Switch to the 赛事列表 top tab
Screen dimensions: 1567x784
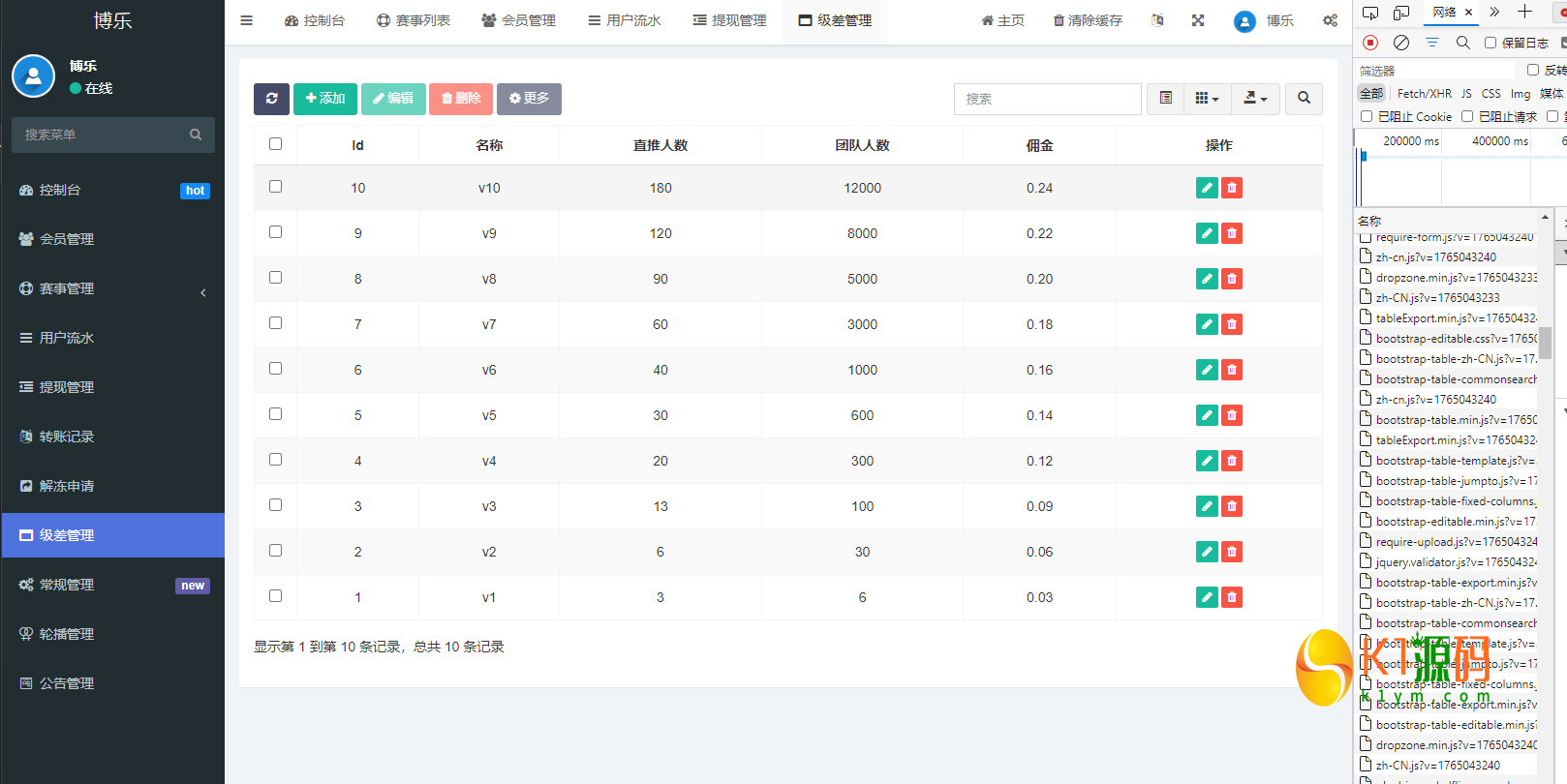pos(414,20)
